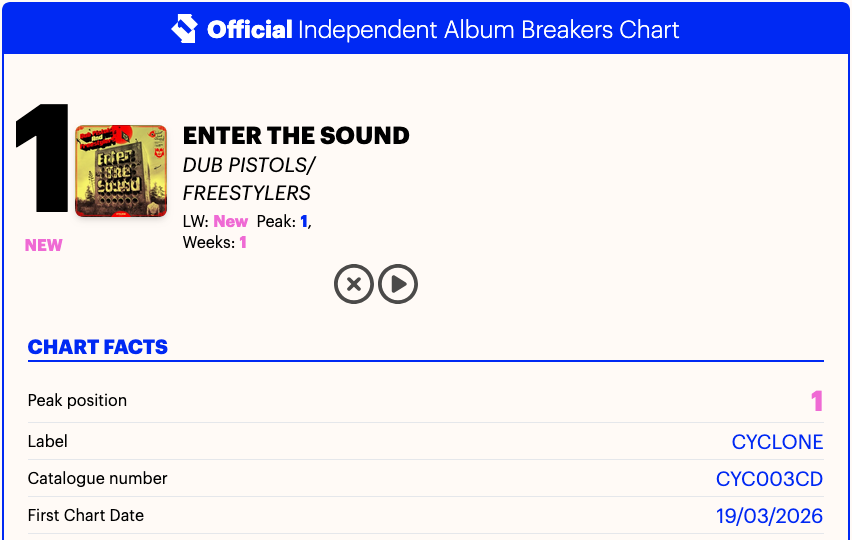Click the Official Charts logo icon
The height and width of the screenshot is (540, 852).
(185, 29)
